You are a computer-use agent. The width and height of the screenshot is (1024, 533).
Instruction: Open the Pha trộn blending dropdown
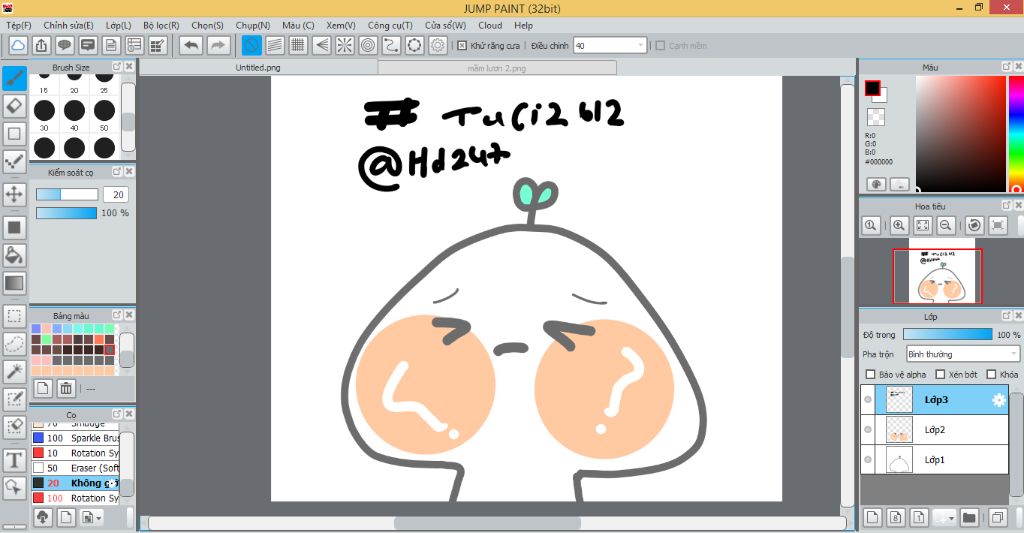tap(963, 354)
